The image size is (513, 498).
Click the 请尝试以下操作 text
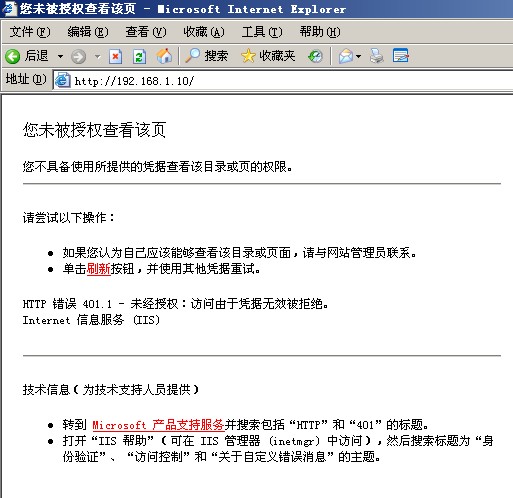(69, 218)
